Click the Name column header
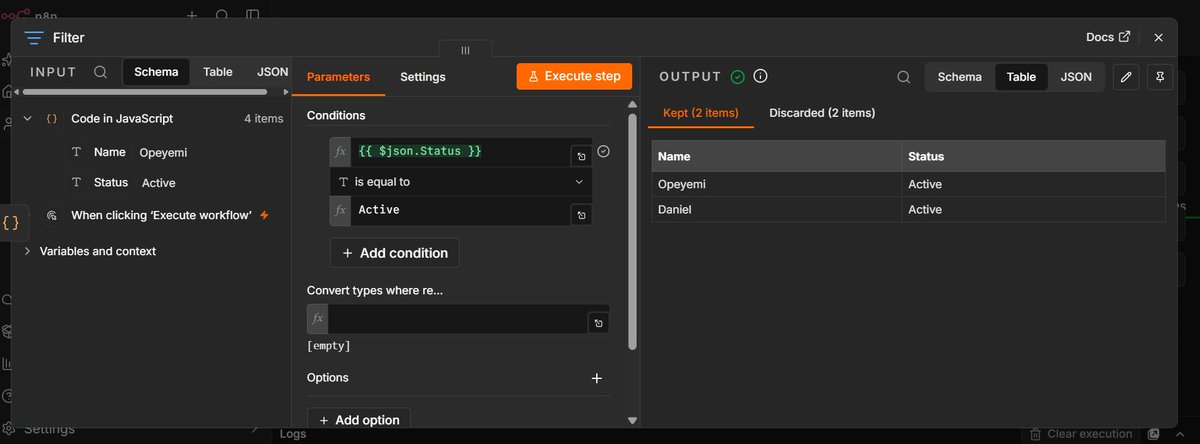The width and height of the screenshot is (1200, 444). pyautogui.click(x=776, y=156)
